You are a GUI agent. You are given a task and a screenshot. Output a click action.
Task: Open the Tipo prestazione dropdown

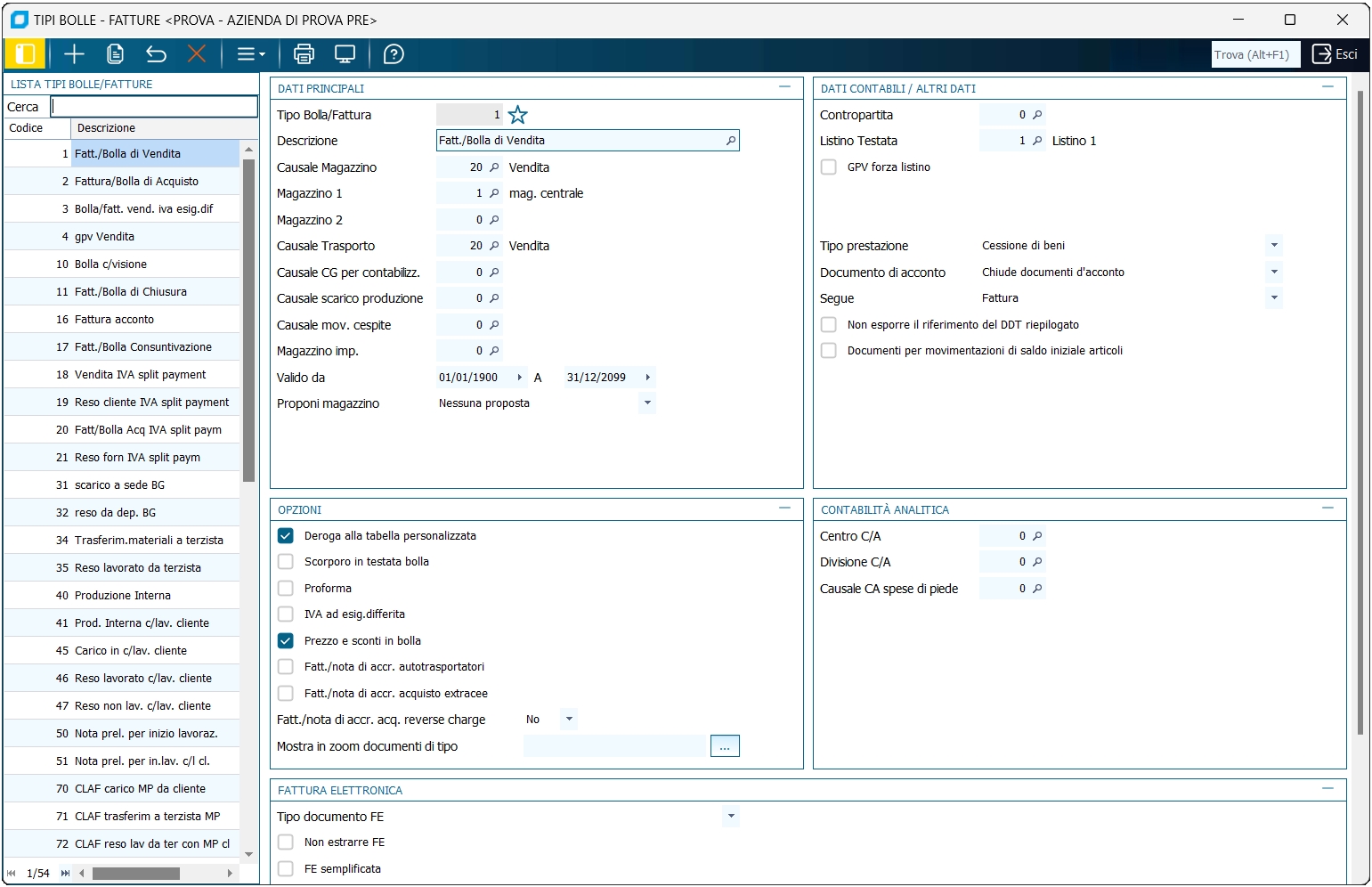click(1274, 246)
